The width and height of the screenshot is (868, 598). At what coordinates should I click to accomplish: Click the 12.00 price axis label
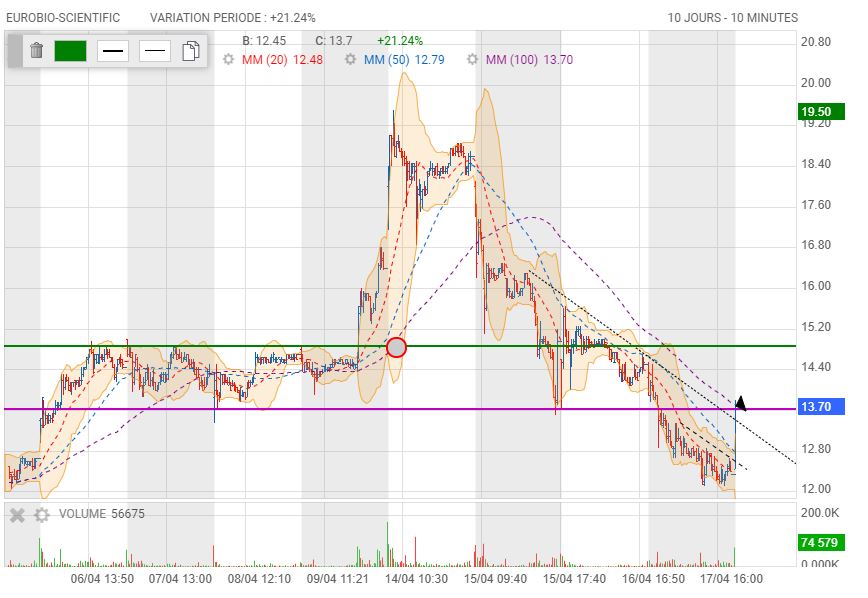(x=816, y=489)
